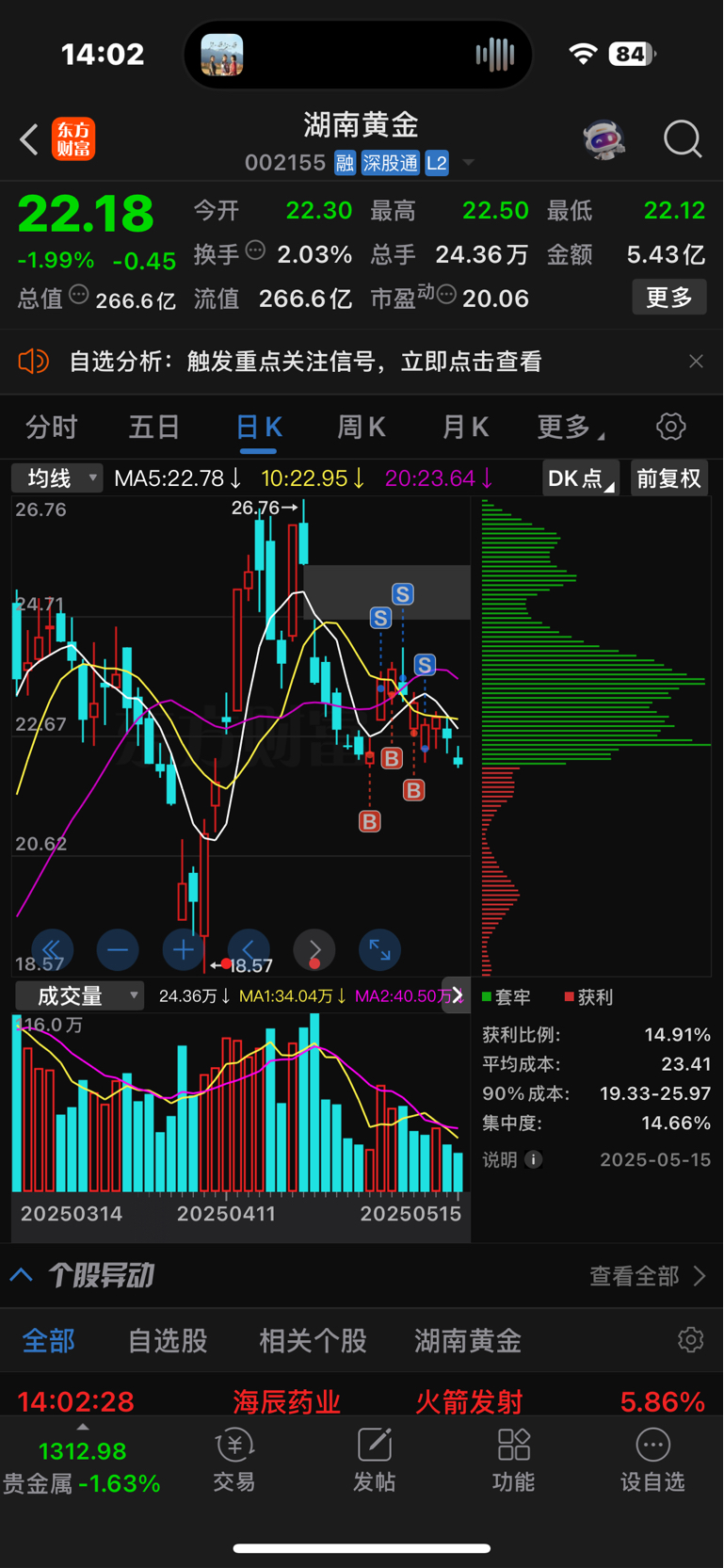Tap topmost S sell marker
724x1568 pixels.
(403, 594)
